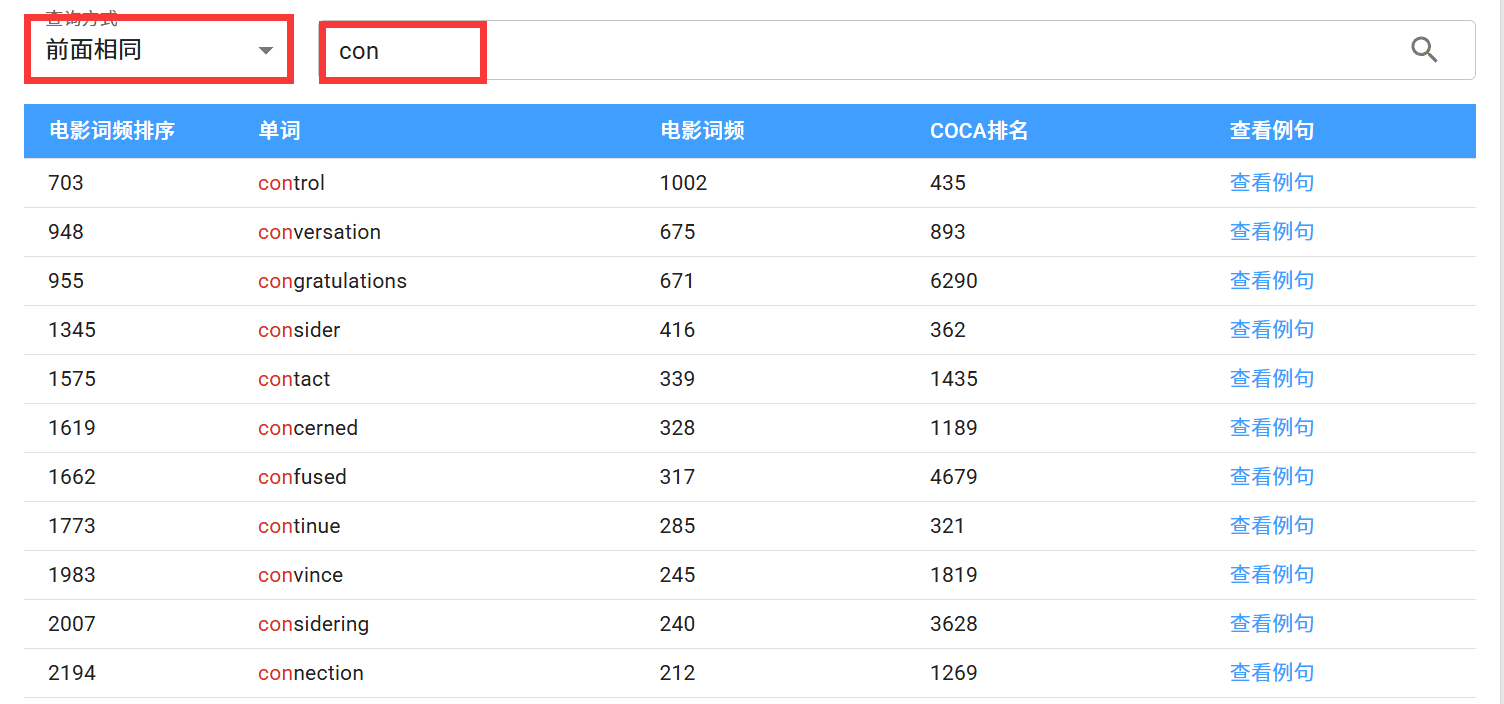Open the 前面相同 query mode dropdown
The width and height of the screenshot is (1504, 704).
160,50
